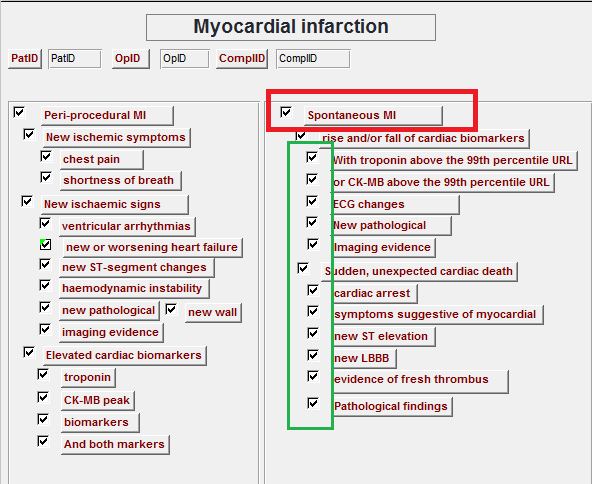Click the haemodynamic instability button
The height and width of the screenshot is (484, 592).
(134, 289)
